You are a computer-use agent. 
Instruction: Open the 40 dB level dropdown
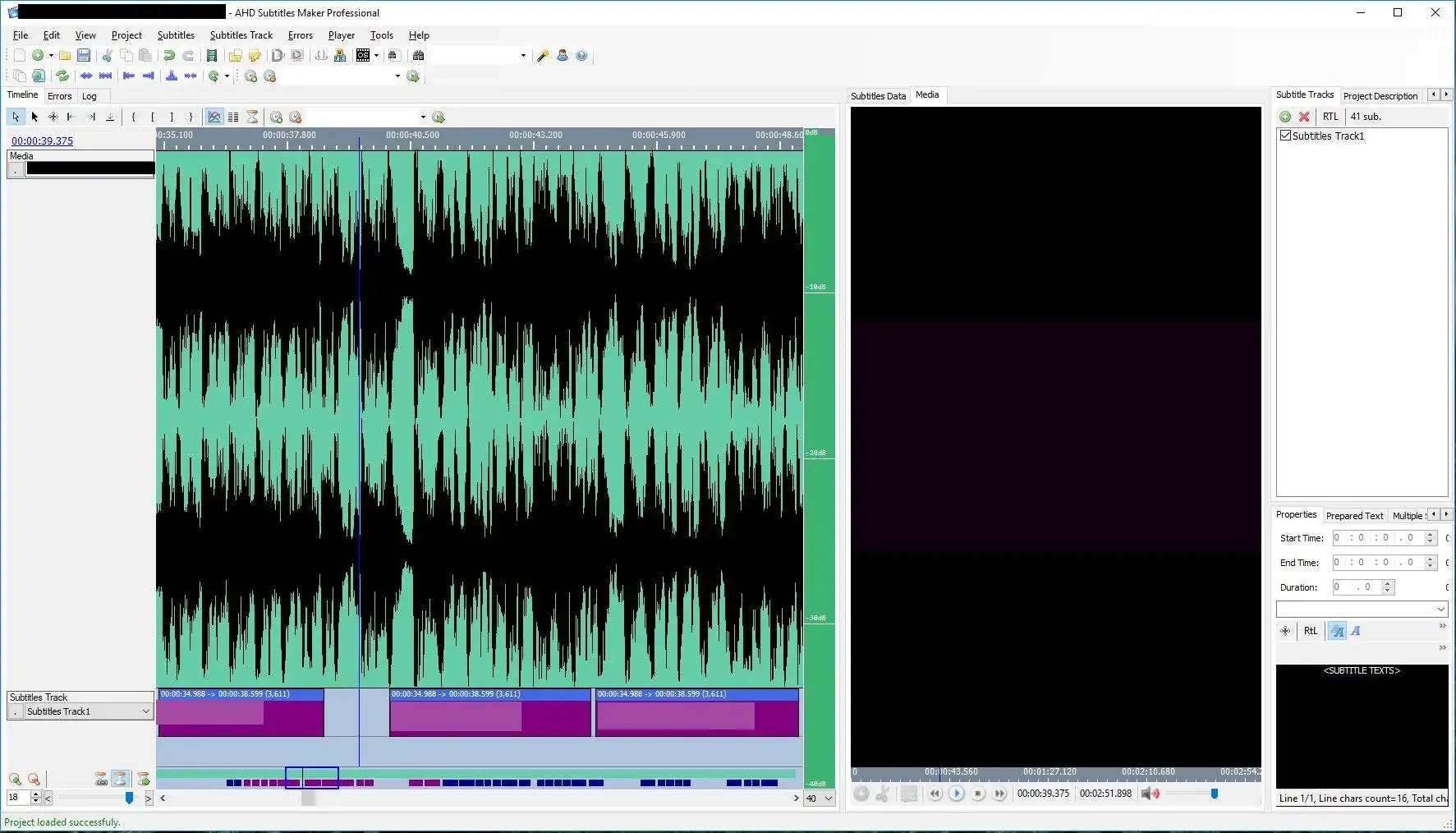(x=820, y=798)
